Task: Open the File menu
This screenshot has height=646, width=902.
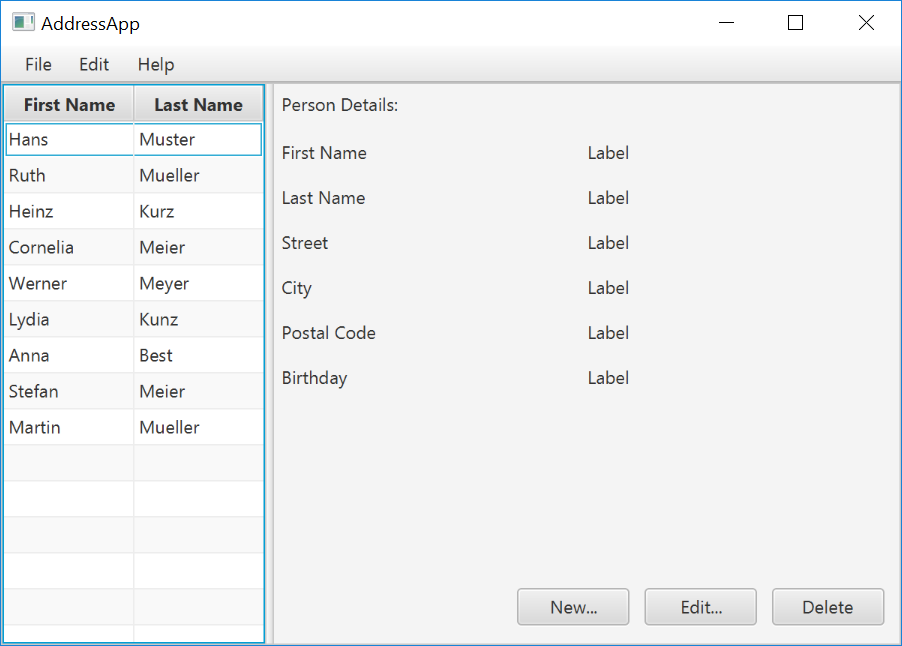Action: pyautogui.click(x=39, y=65)
